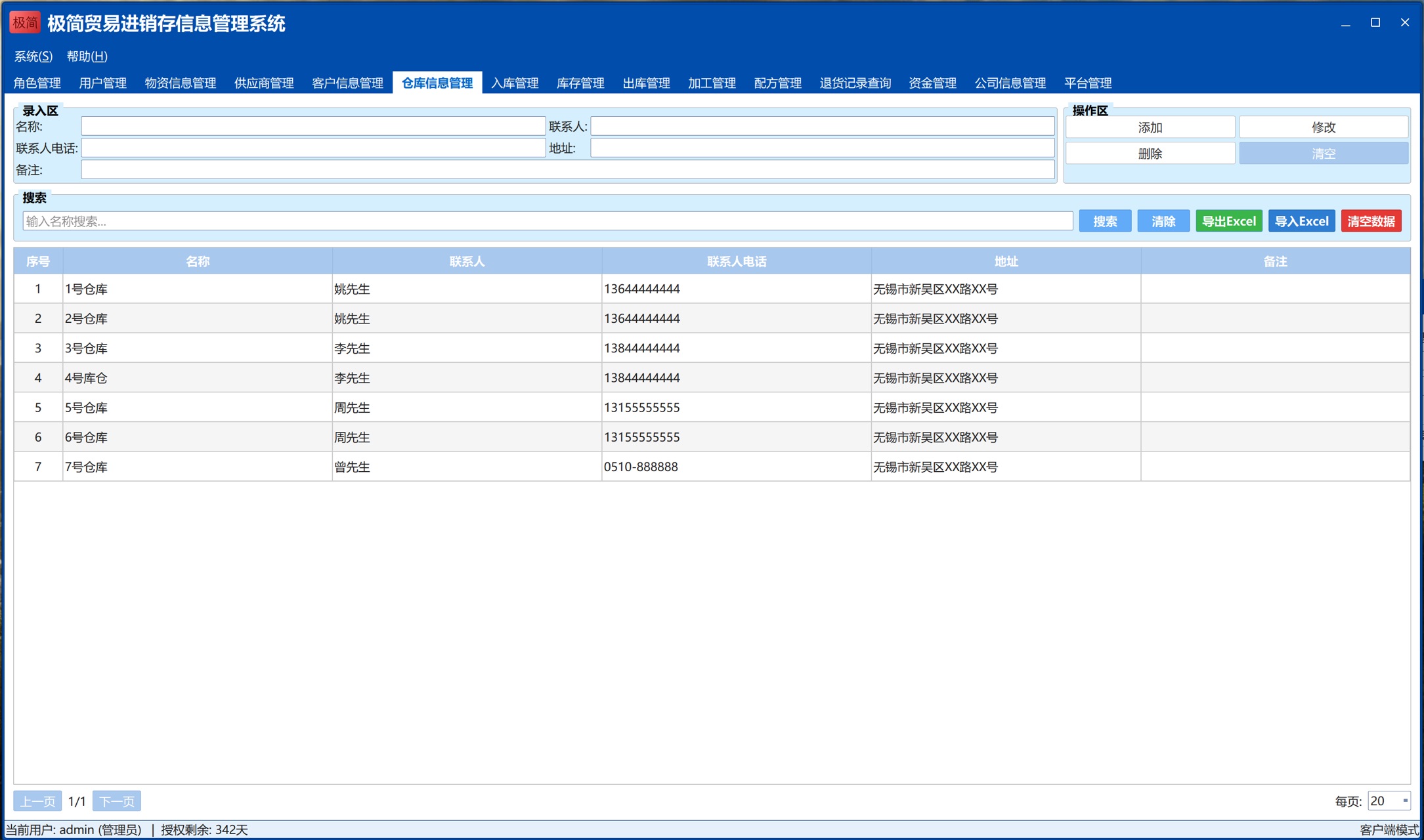Open the 帮助(H) menu
The image size is (1424, 840).
point(87,56)
